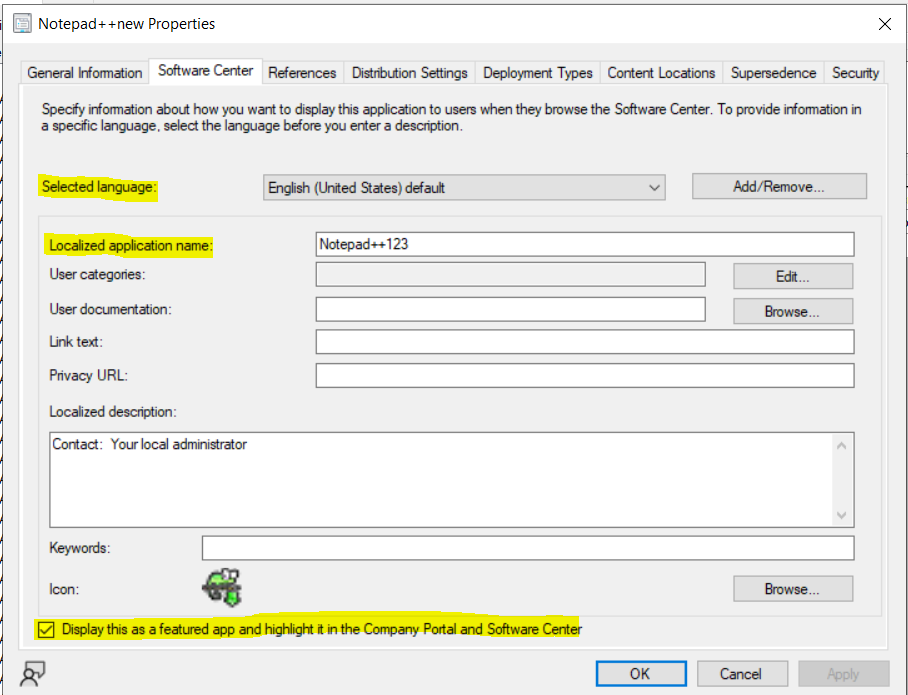Screen dimensions: 908x695
Task: Click the description scrollbar down arrow
Action: pyautogui.click(x=842, y=515)
